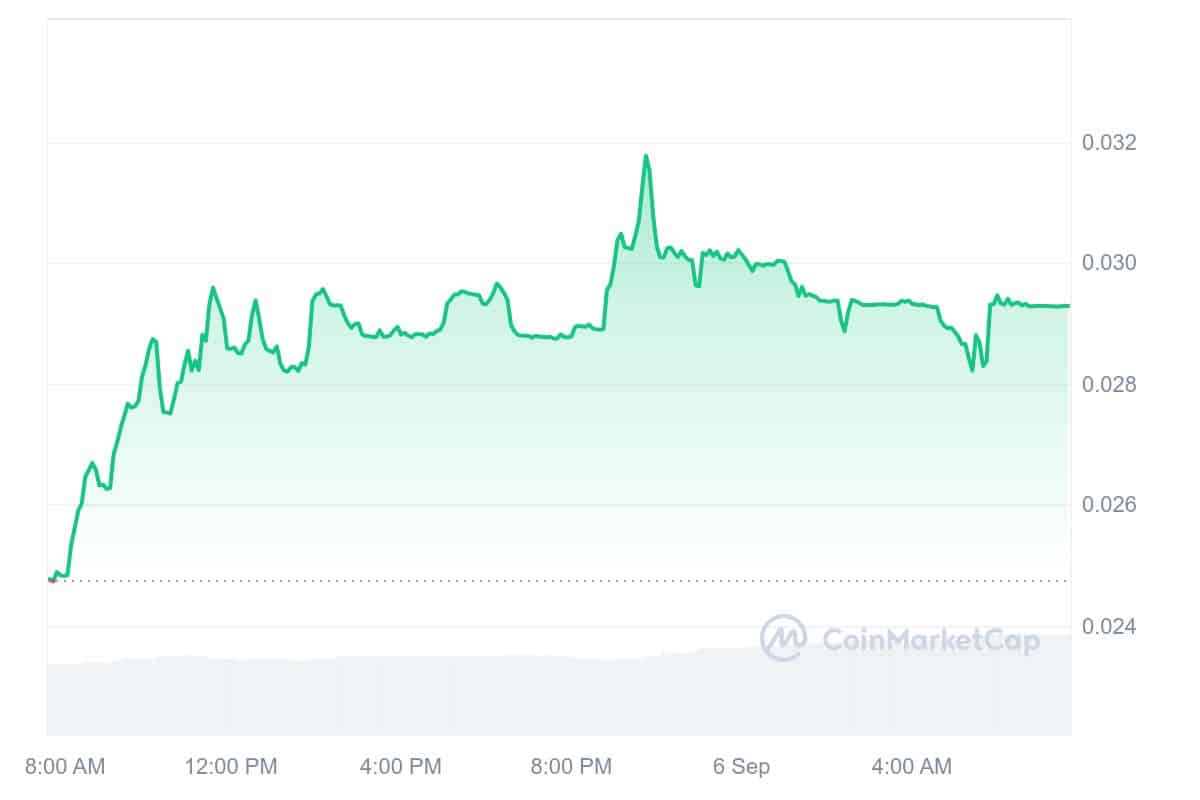This screenshot has height=800, width=1200.
Task: Click the red starting dot on price line
Action: point(51,579)
